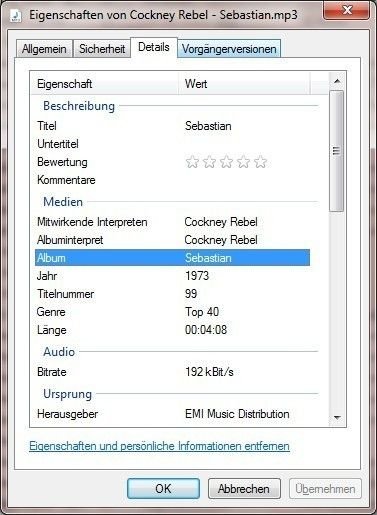Image resolution: width=377 pixels, height=515 pixels.
Task: Edit the Herausgeber value EMI Music Distribution
Action: (237, 414)
